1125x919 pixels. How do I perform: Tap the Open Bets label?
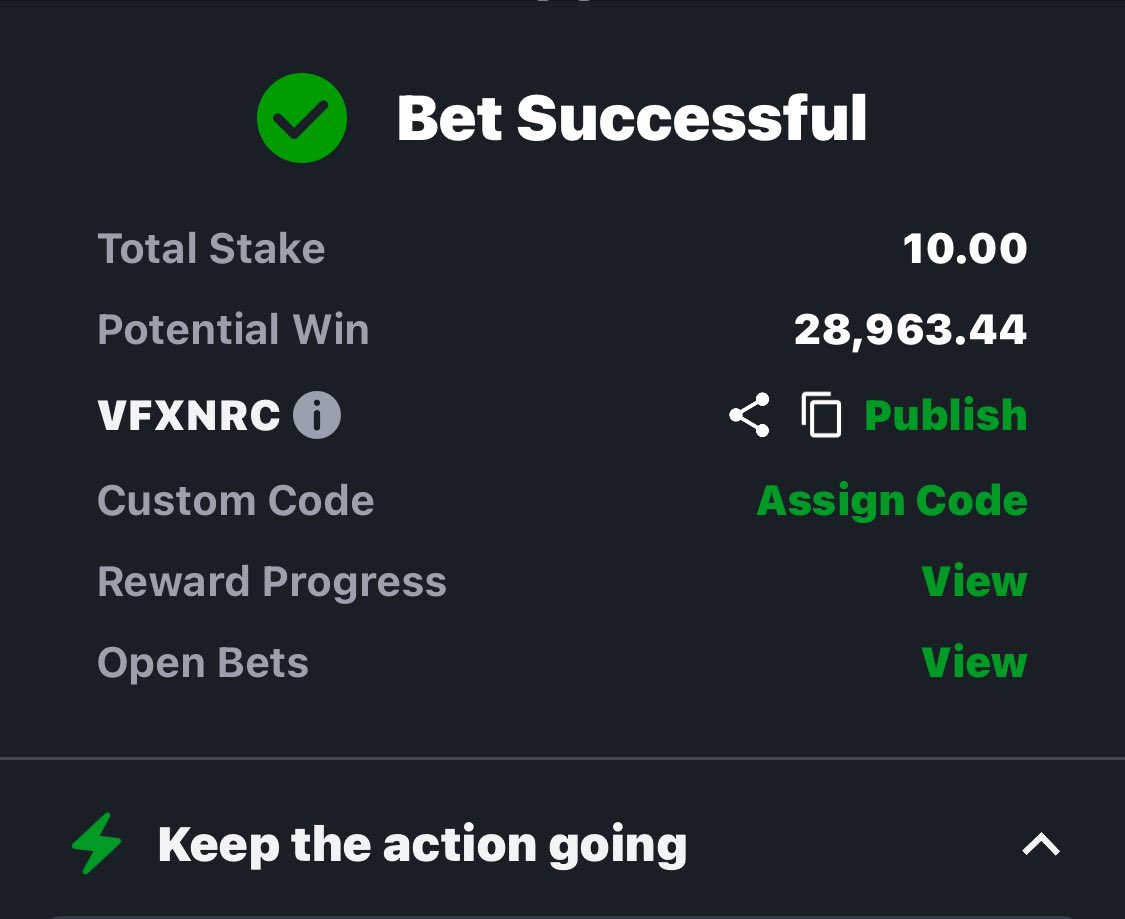tap(203, 662)
